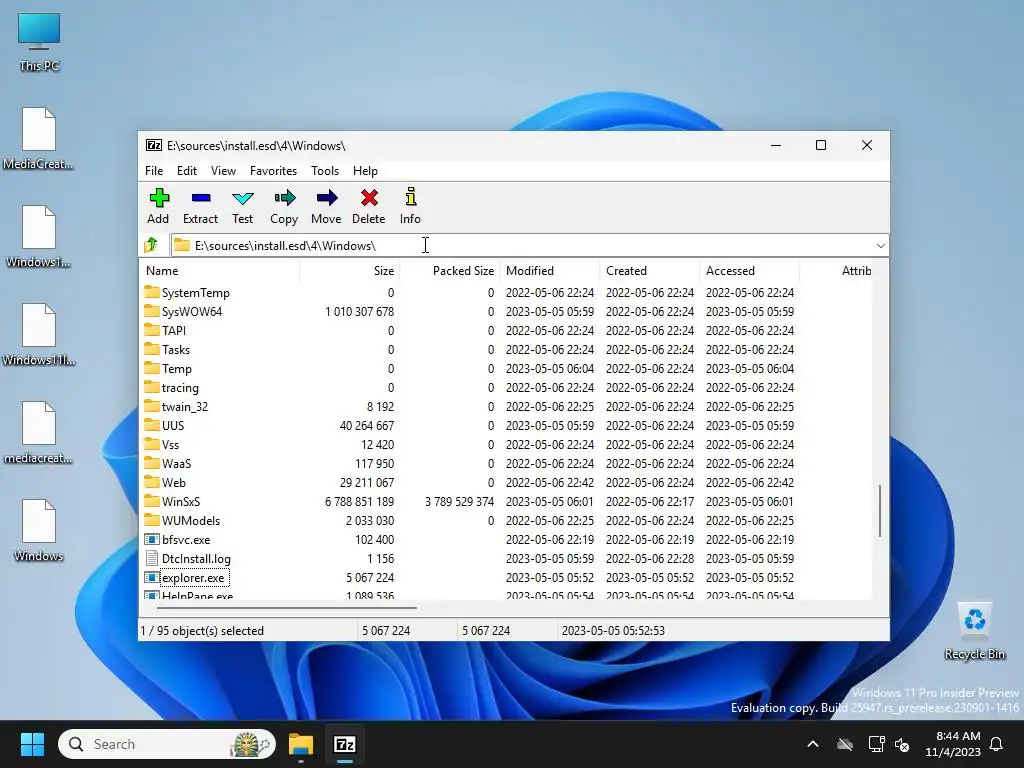Open the mediacreat... lowercase desktop file
The width and height of the screenshot is (1024, 768).
(38, 432)
